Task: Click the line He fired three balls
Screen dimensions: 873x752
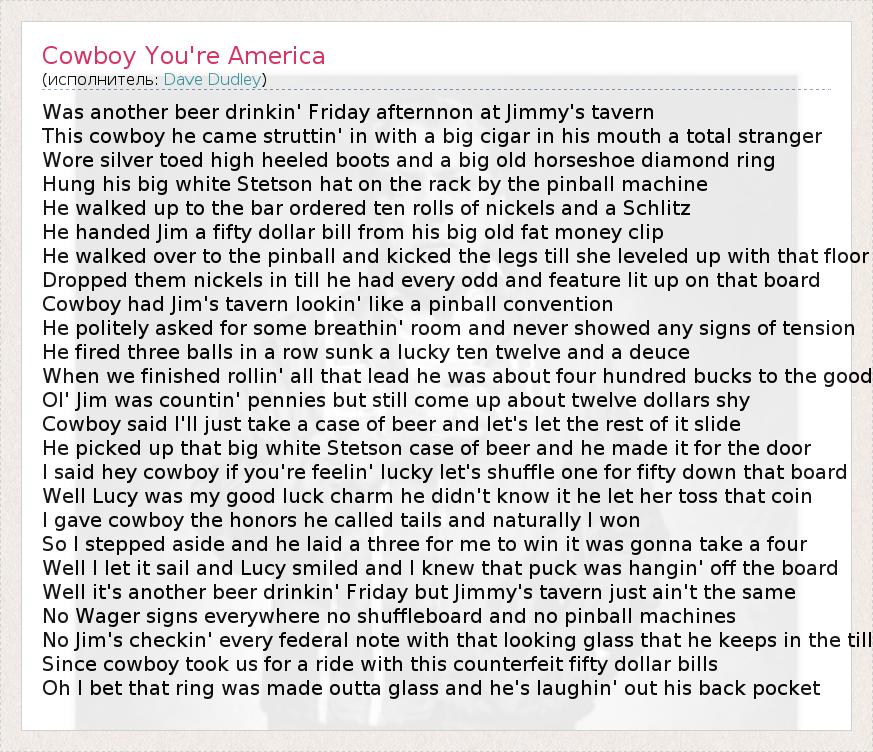Action: [366, 352]
